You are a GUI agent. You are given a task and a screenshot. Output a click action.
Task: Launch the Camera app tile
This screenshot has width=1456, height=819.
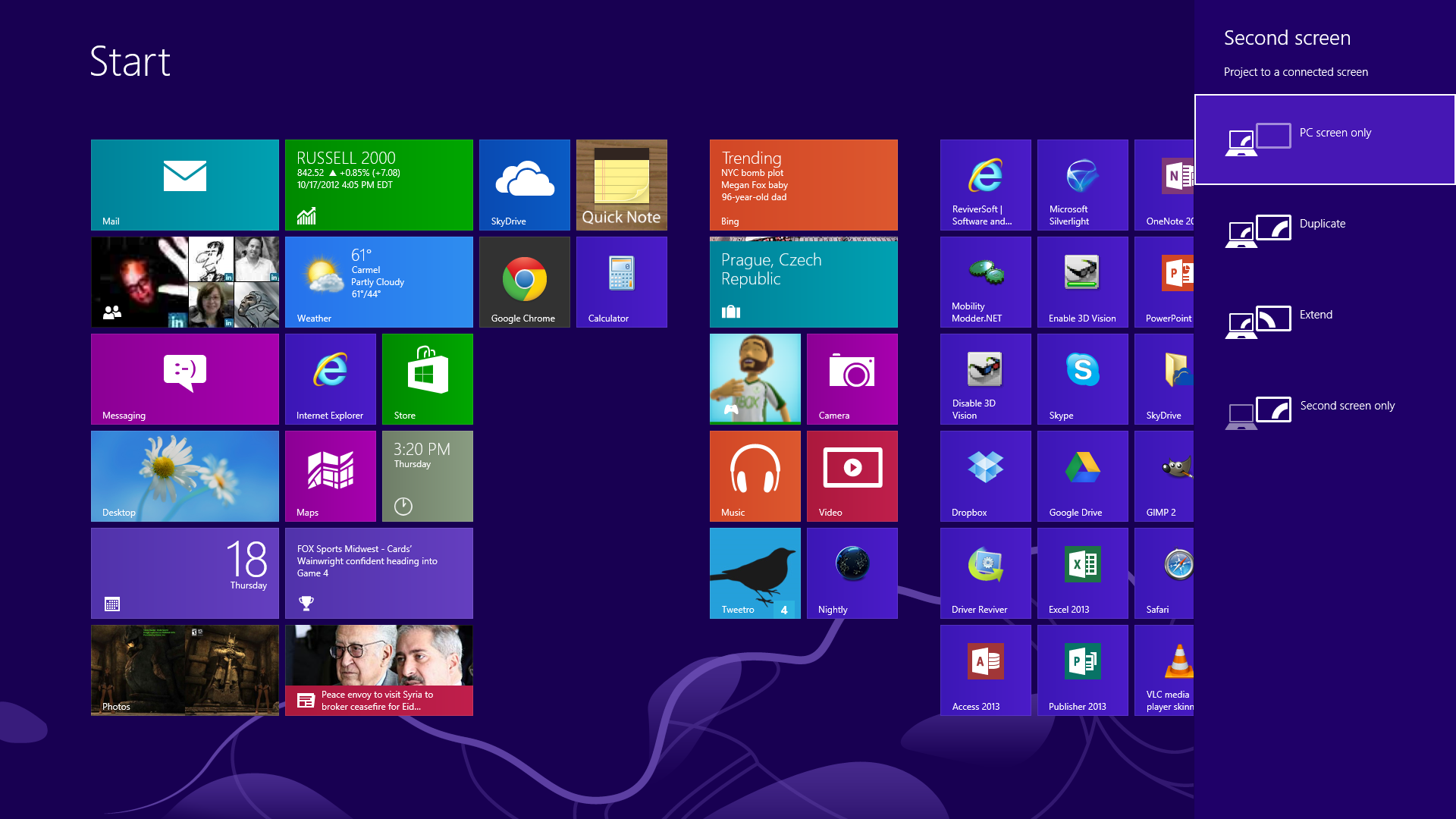pos(852,379)
